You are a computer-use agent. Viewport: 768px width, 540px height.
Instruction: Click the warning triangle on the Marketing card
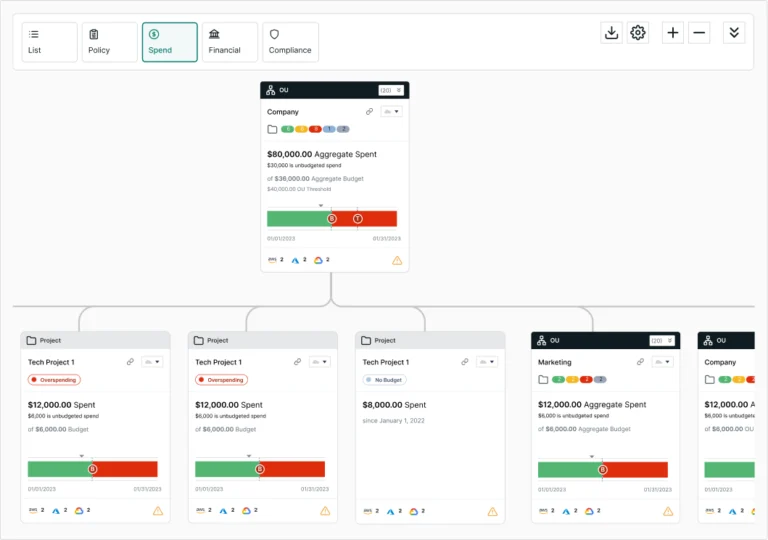(668, 512)
